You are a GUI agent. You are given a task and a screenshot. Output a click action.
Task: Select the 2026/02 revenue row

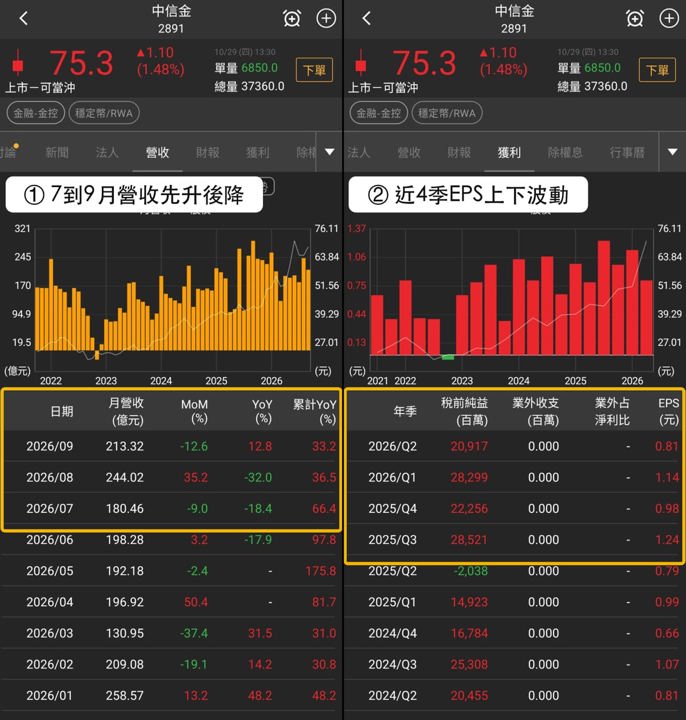click(171, 664)
